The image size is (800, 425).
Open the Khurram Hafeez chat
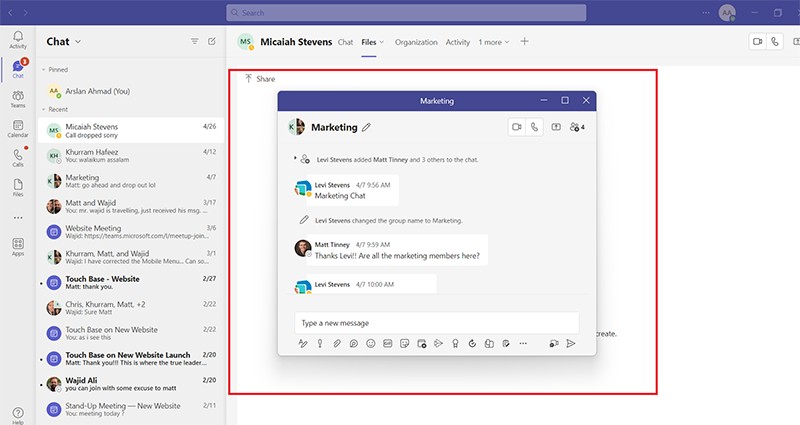click(x=131, y=156)
